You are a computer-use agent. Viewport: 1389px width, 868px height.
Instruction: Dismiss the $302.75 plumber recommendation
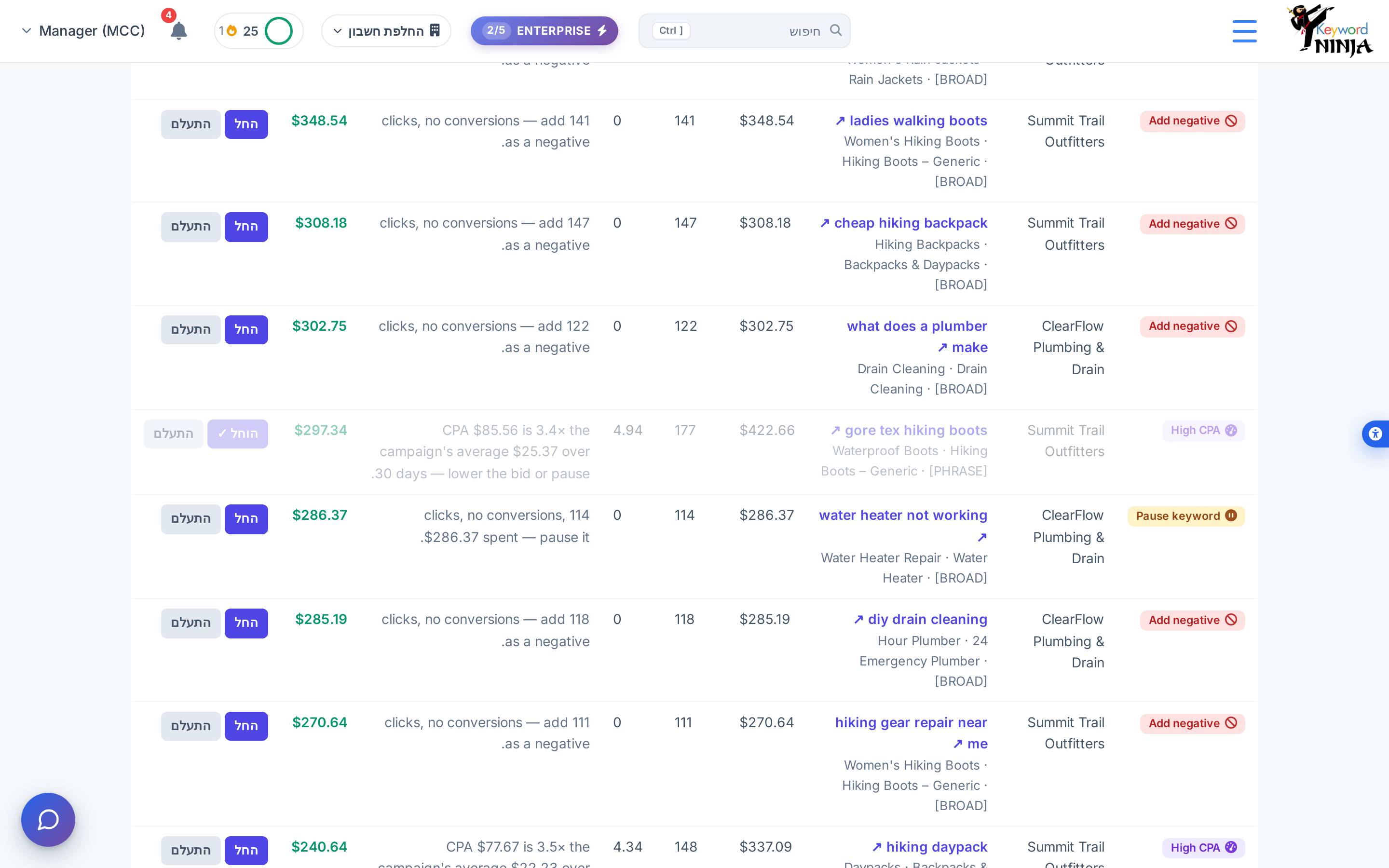[x=191, y=329]
